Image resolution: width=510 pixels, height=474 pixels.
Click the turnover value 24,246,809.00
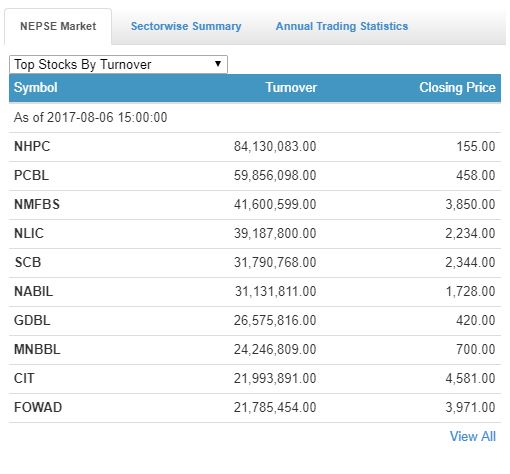[x=275, y=349]
